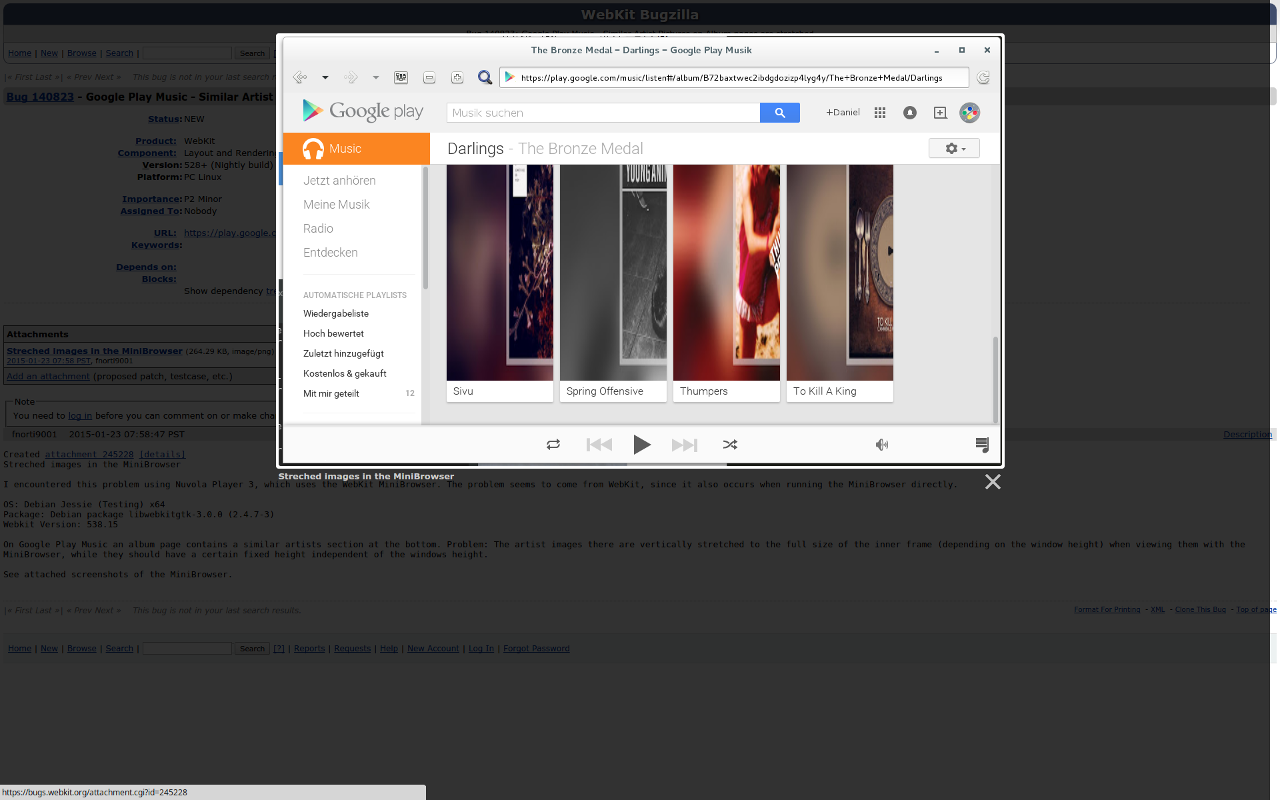
Task: Open the back history dropdown arrow
Action: click(x=325, y=77)
